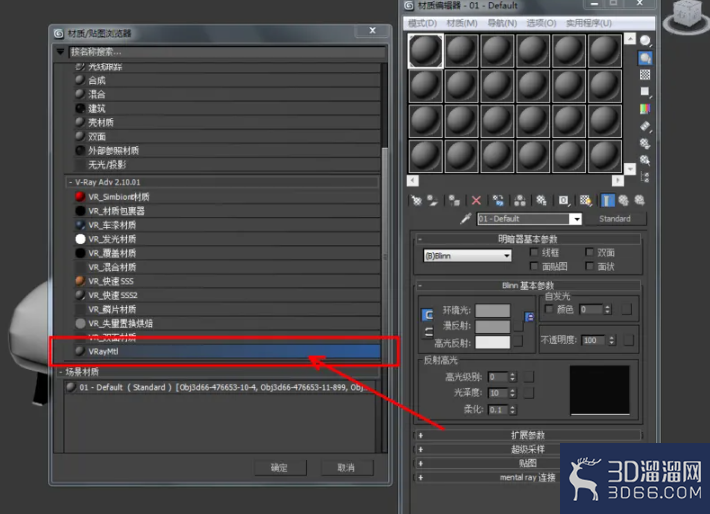Select VRayMtl in material list
710x514 pixels.
(227, 351)
